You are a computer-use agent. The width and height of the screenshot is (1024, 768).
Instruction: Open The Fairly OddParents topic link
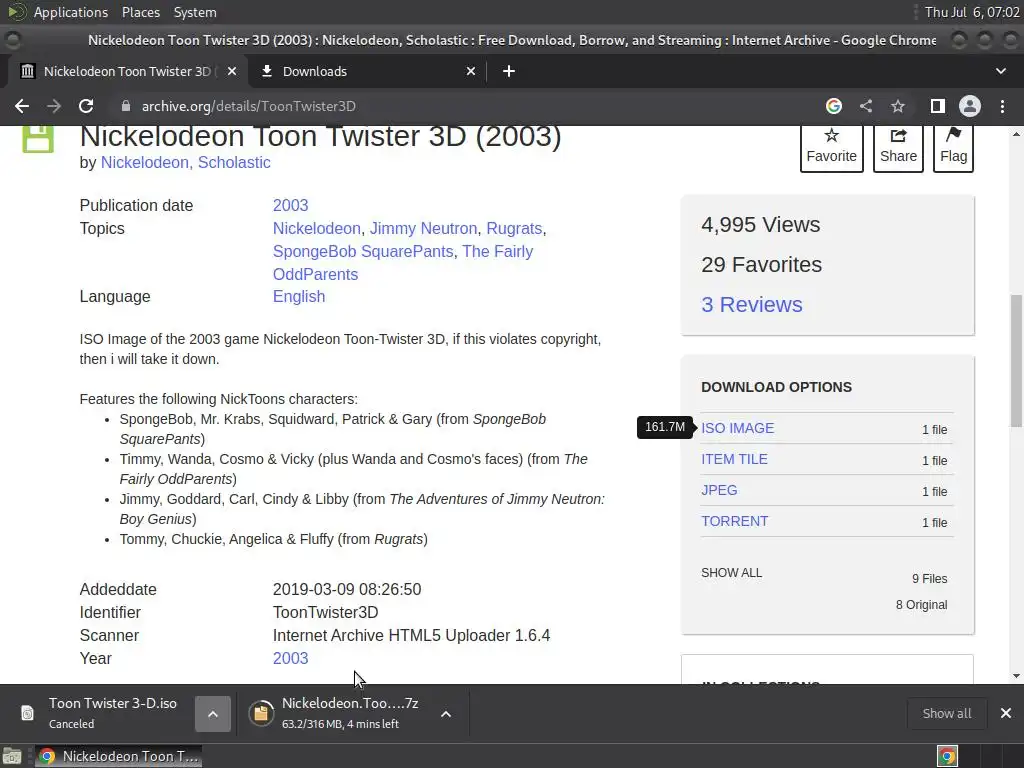[x=403, y=263]
